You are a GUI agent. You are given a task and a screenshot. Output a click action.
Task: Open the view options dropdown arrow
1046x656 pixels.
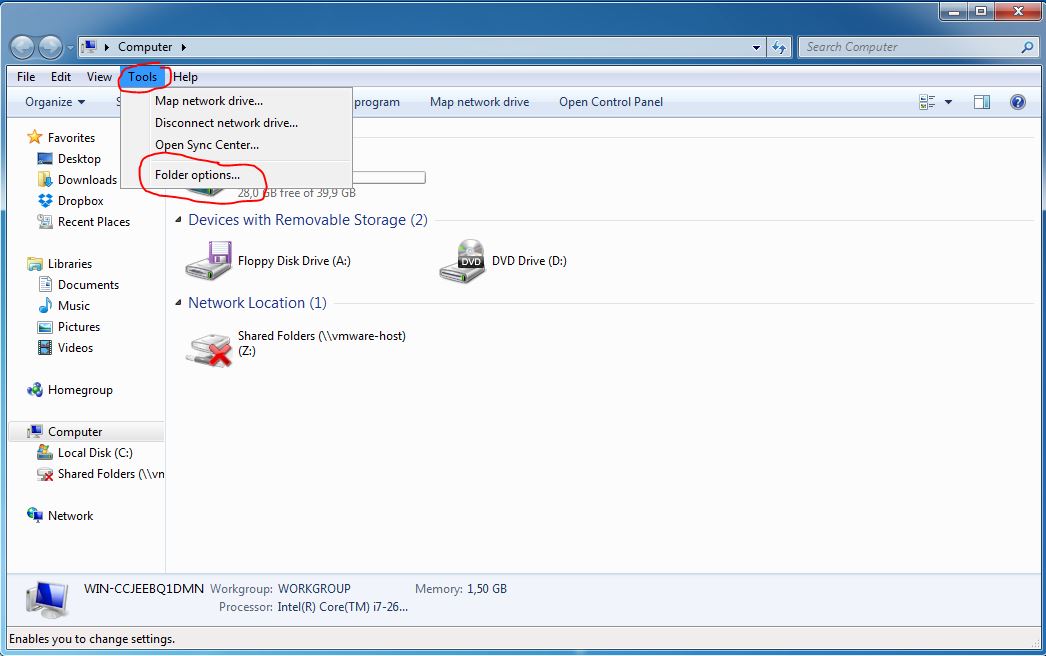948,102
